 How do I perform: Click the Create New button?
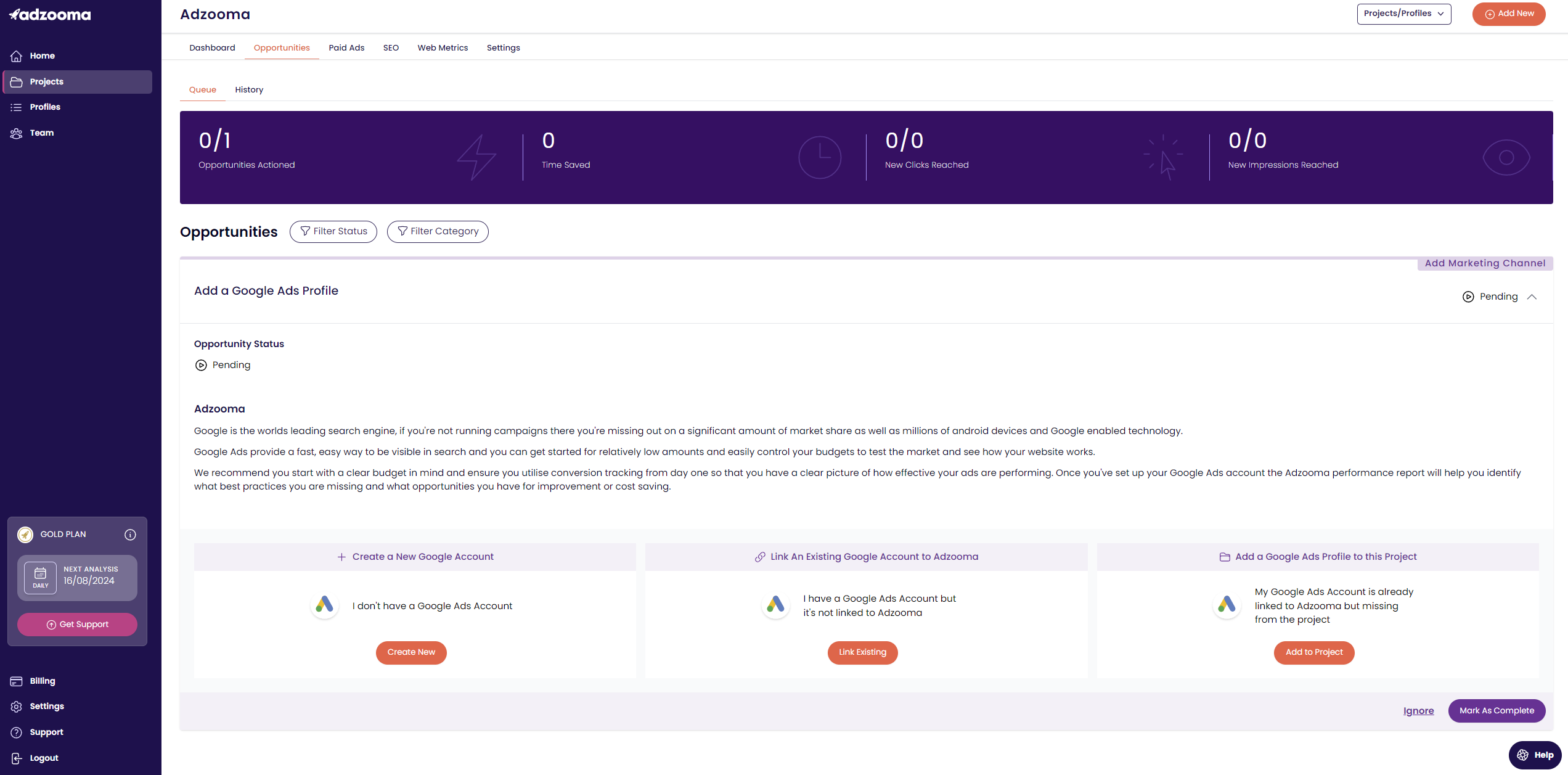[411, 652]
